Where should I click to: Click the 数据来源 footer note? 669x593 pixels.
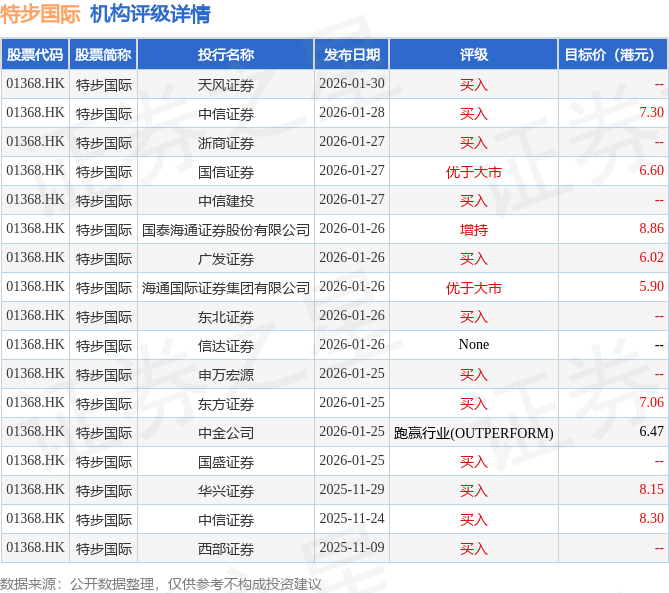coord(160,584)
